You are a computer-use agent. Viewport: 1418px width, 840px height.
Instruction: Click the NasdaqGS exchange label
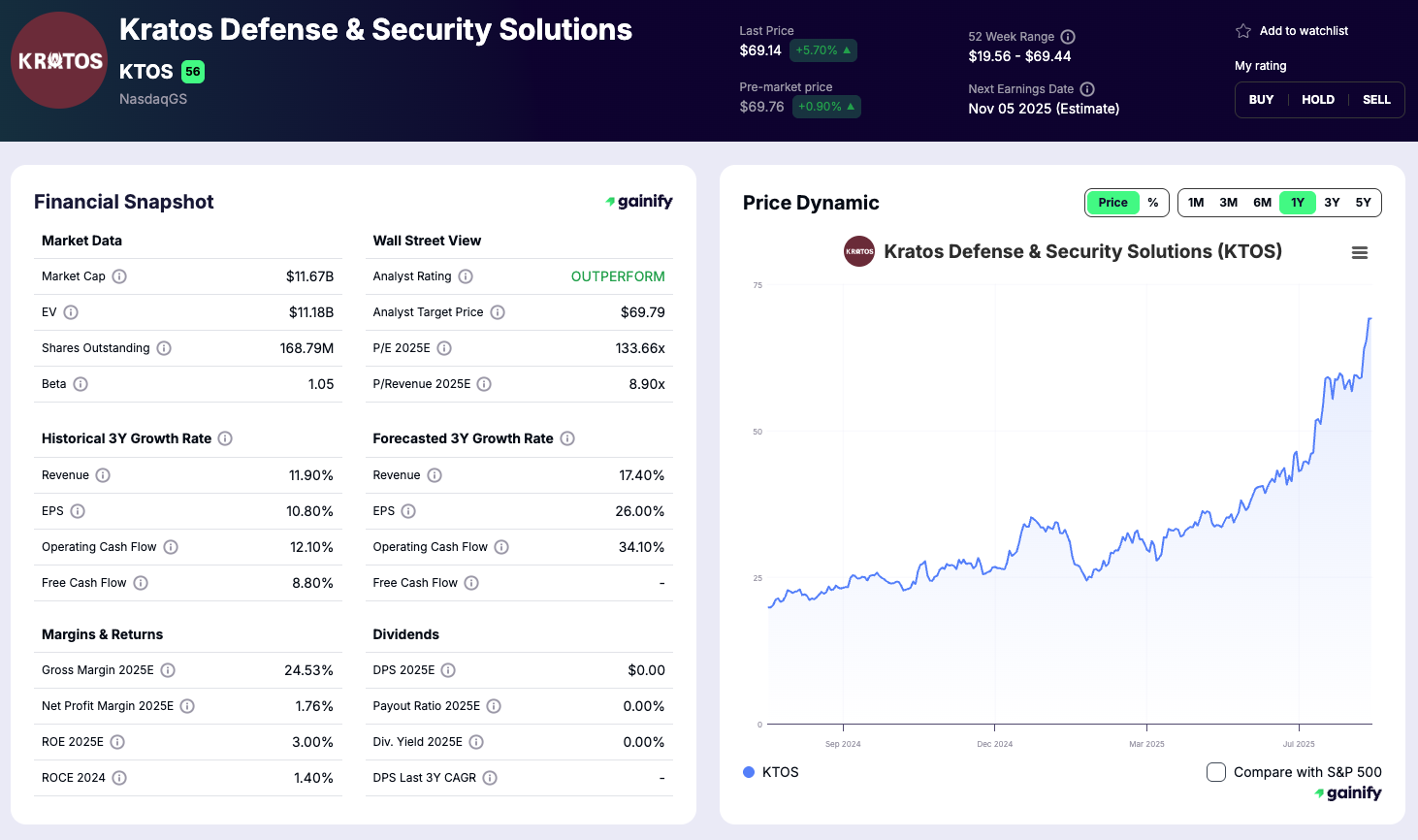coord(153,99)
